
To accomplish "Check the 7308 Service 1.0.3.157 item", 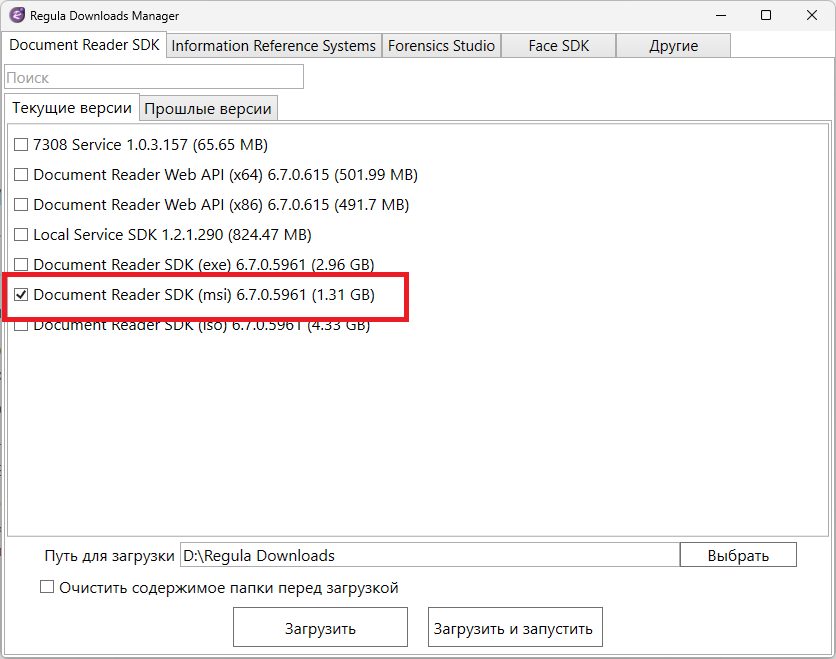I will [20, 144].
